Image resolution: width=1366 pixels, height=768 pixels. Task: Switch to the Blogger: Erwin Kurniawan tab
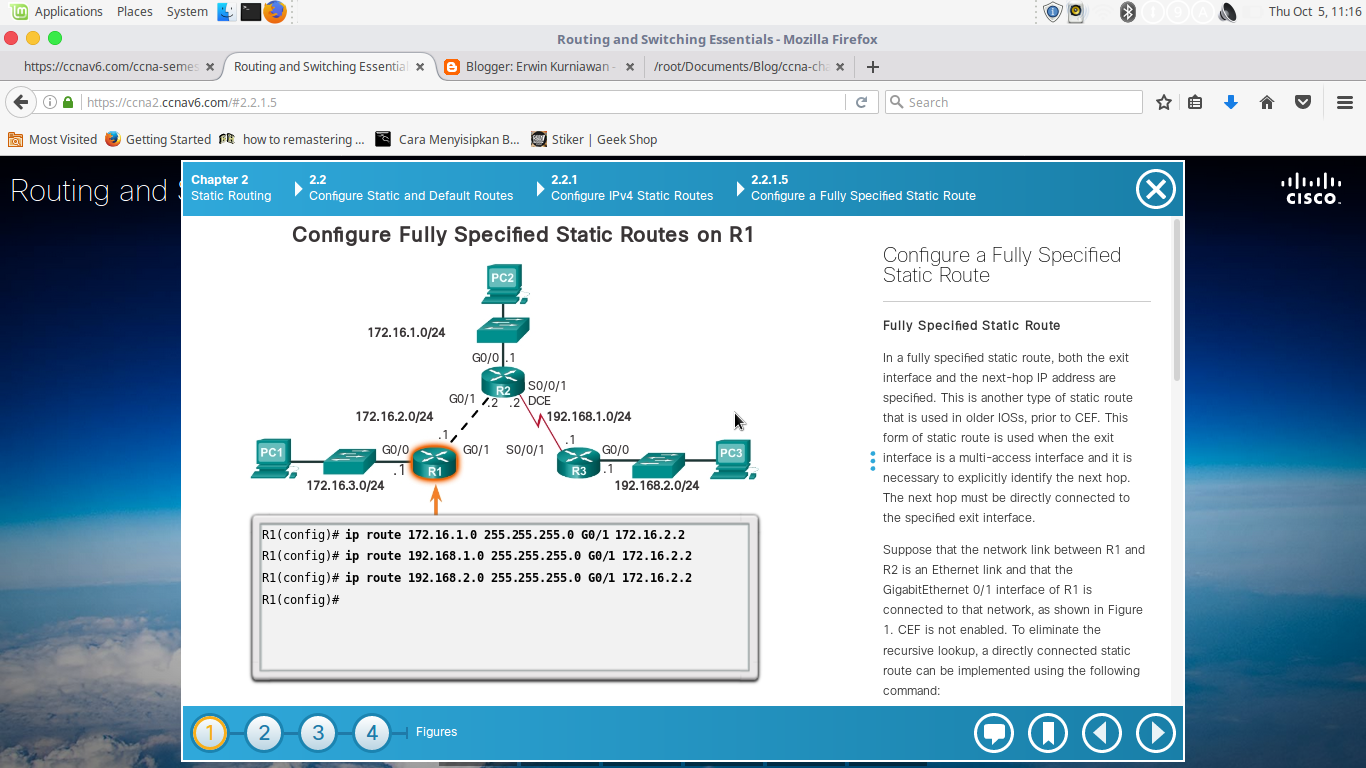pos(533,67)
